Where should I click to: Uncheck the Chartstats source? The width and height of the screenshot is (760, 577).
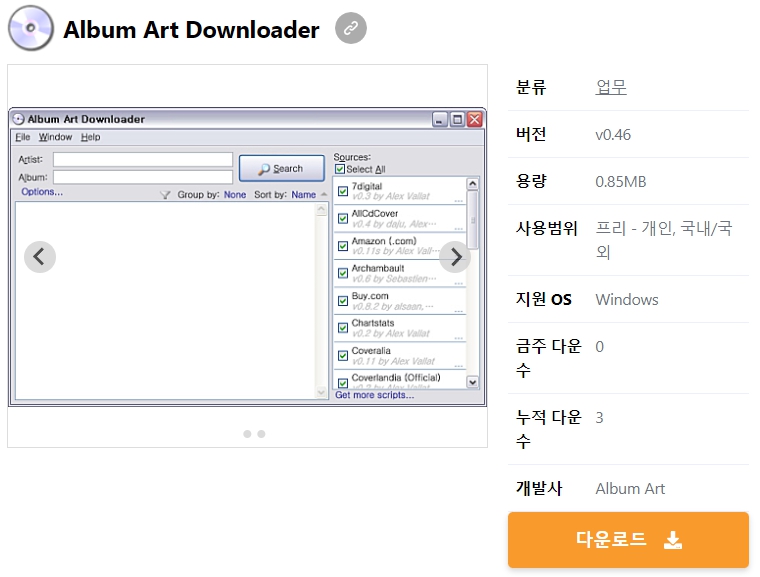point(343,328)
